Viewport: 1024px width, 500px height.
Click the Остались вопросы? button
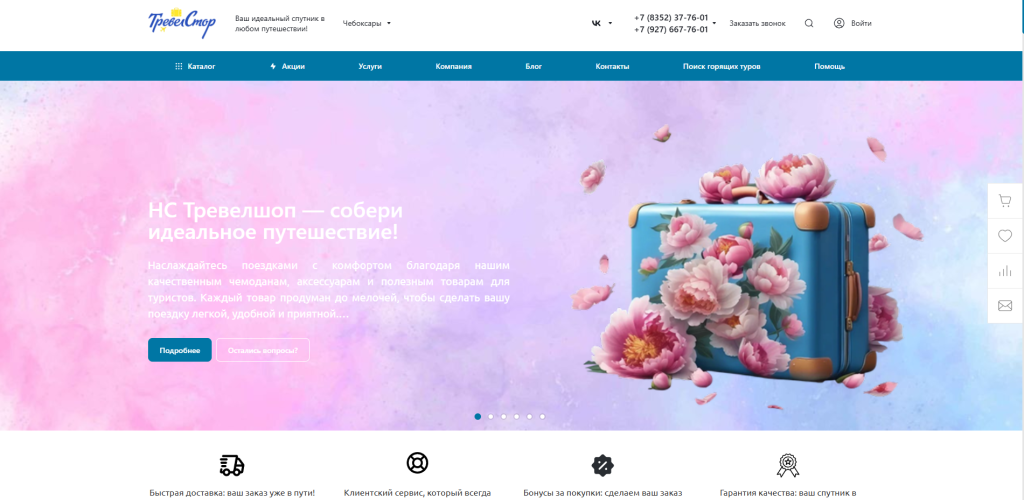click(x=263, y=350)
